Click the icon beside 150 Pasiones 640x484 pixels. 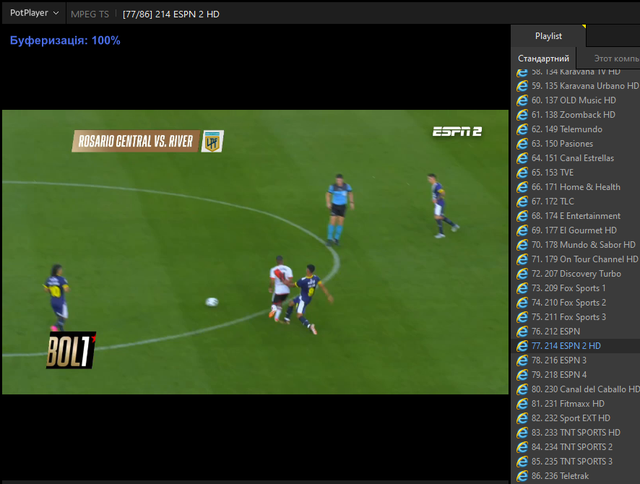coord(522,144)
